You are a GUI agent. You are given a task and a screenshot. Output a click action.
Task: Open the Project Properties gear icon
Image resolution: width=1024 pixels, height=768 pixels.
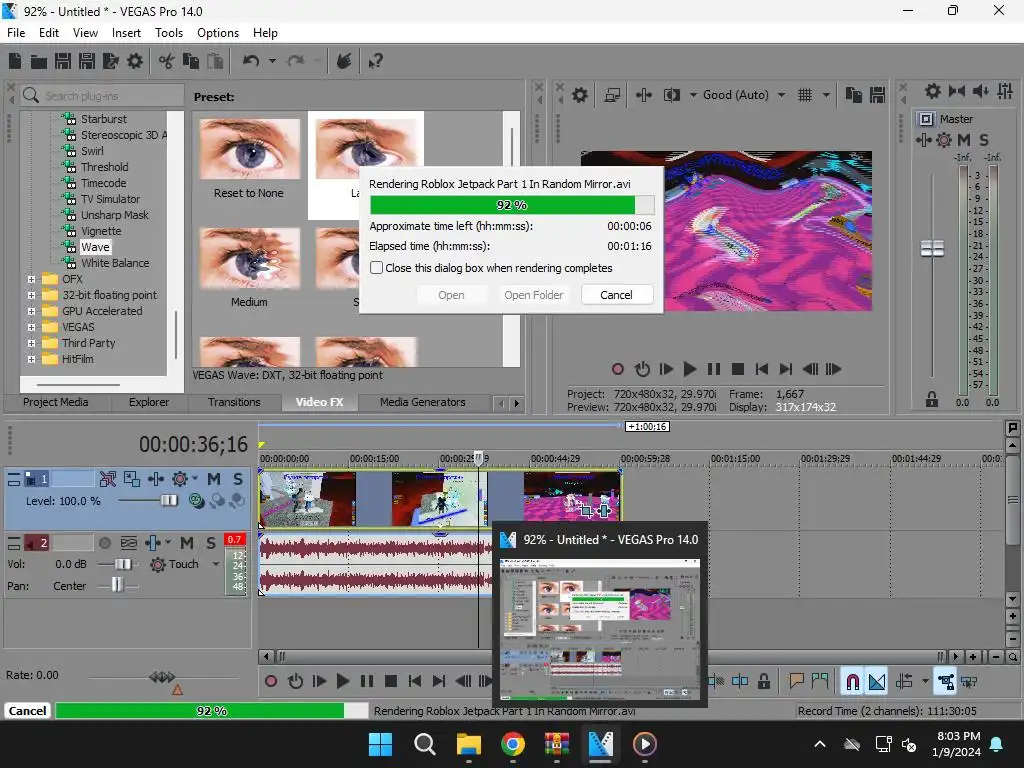(135, 61)
